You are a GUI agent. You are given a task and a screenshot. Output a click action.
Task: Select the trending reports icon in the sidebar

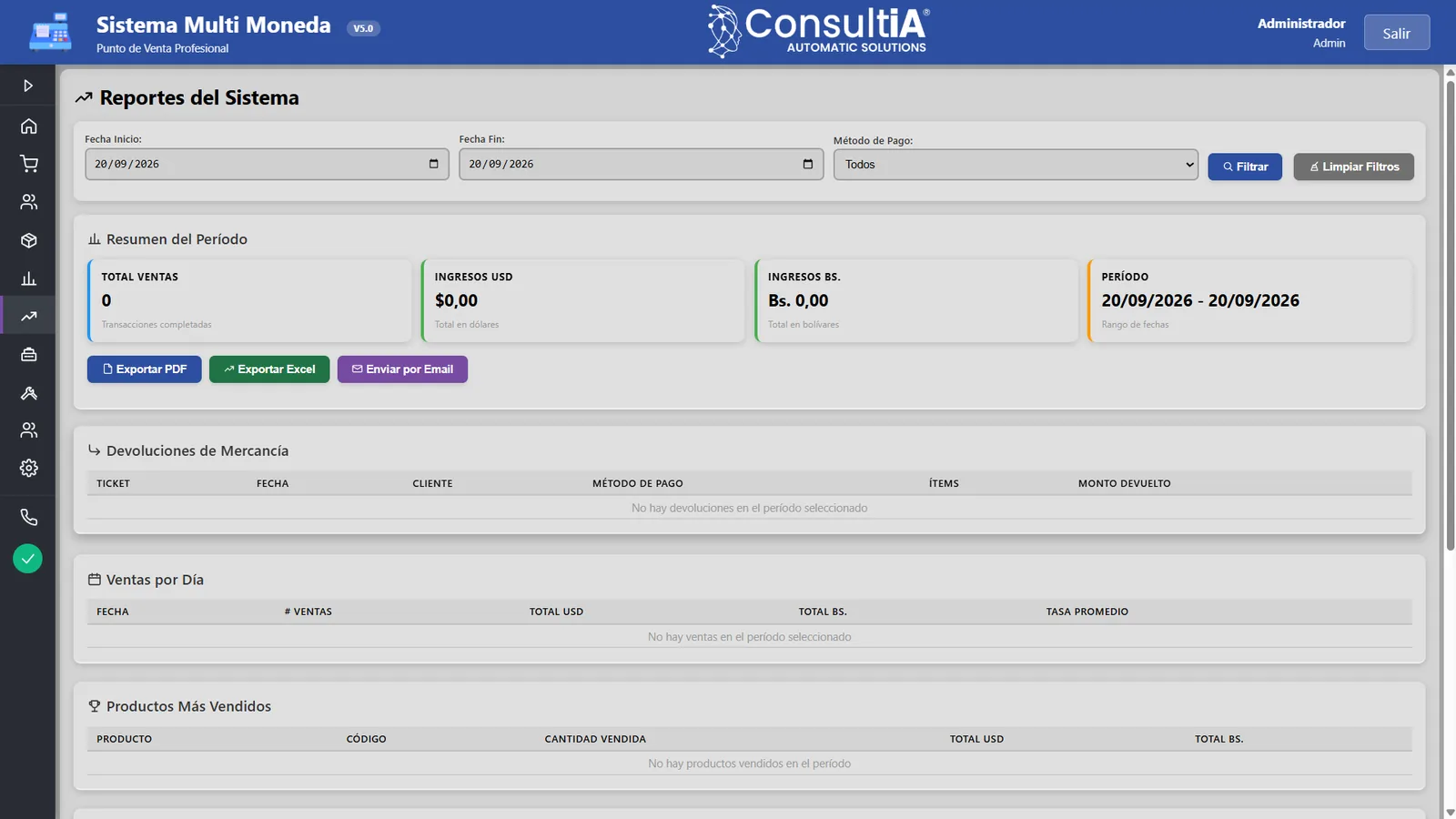[29, 317]
